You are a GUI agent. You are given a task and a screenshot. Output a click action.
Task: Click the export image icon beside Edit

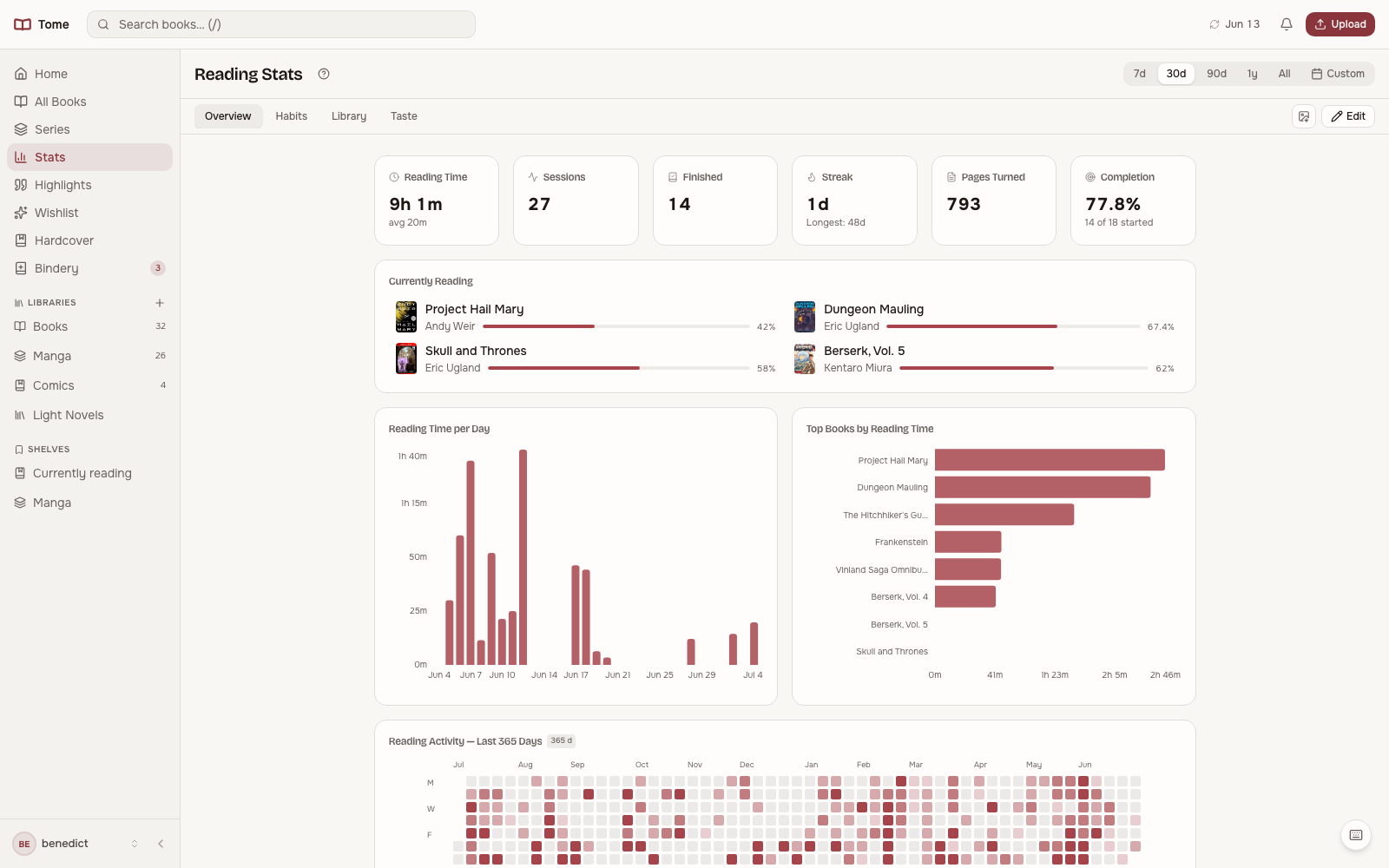pos(1304,116)
